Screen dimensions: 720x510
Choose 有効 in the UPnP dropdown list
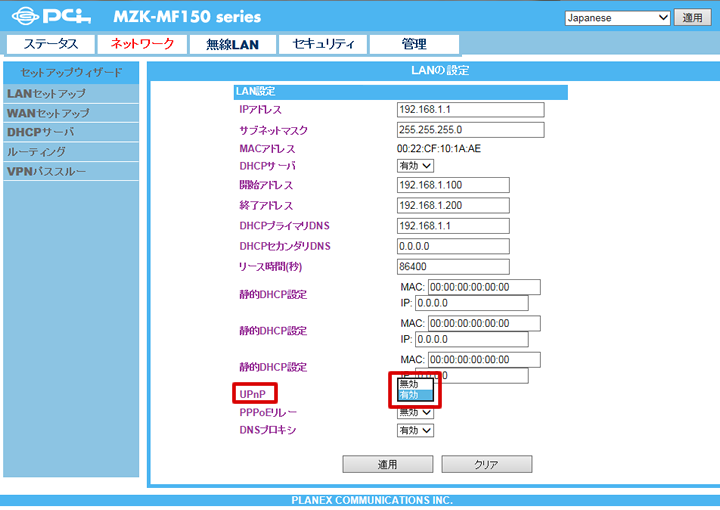[415, 395]
